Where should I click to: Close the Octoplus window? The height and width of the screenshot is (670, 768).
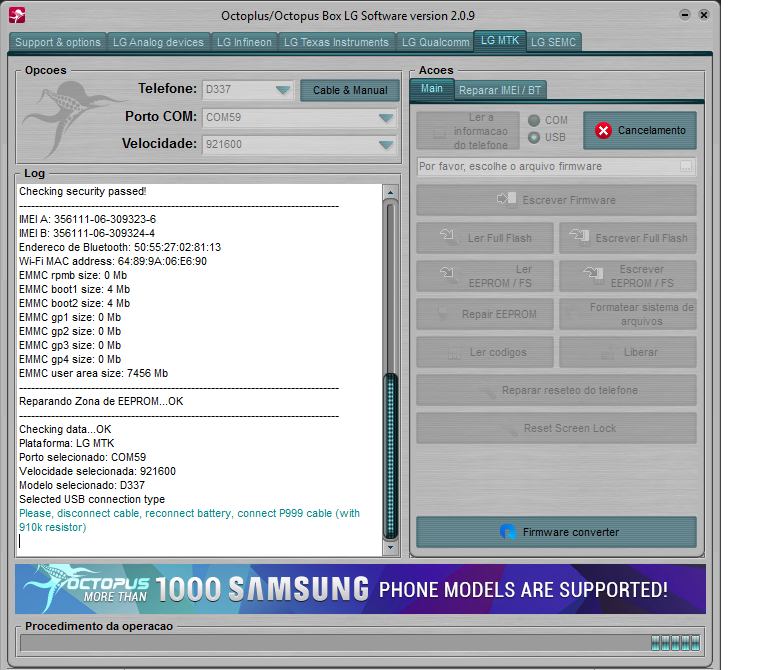pyautogui.click(x=704, y=15)
